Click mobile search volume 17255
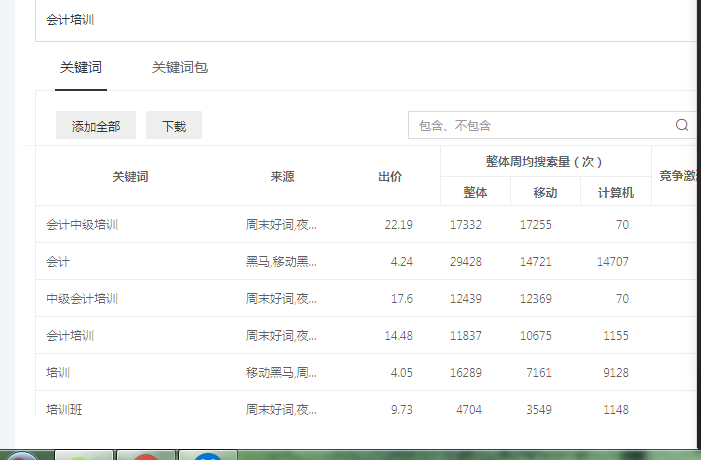 click(x=536, y=224)
